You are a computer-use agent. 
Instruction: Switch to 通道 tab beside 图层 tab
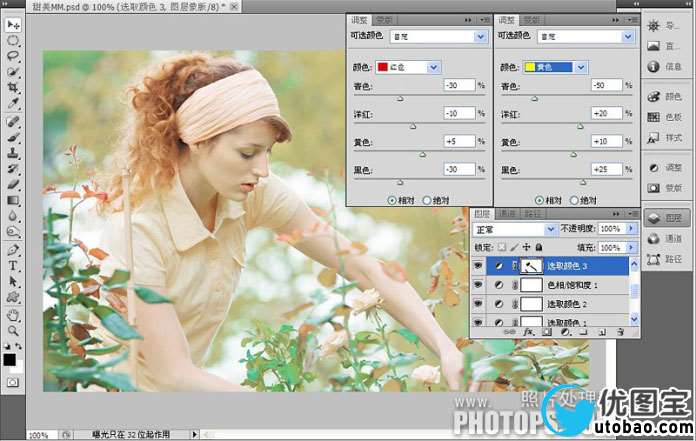[508, 214]
